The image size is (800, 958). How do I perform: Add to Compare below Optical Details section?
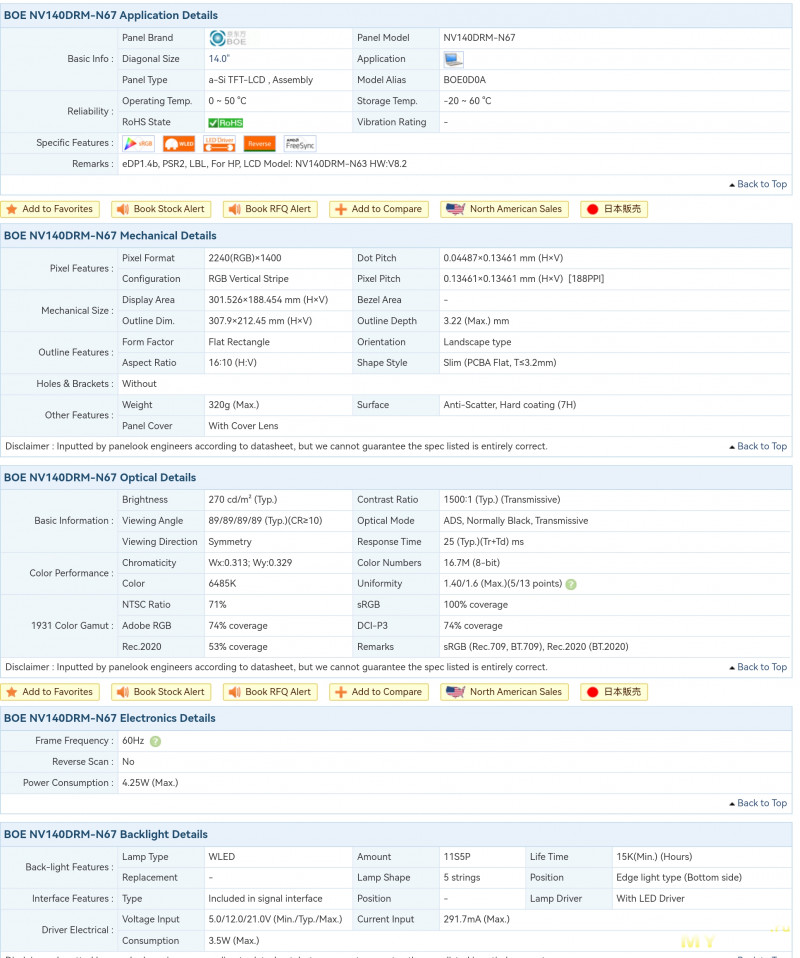(379, 692)
